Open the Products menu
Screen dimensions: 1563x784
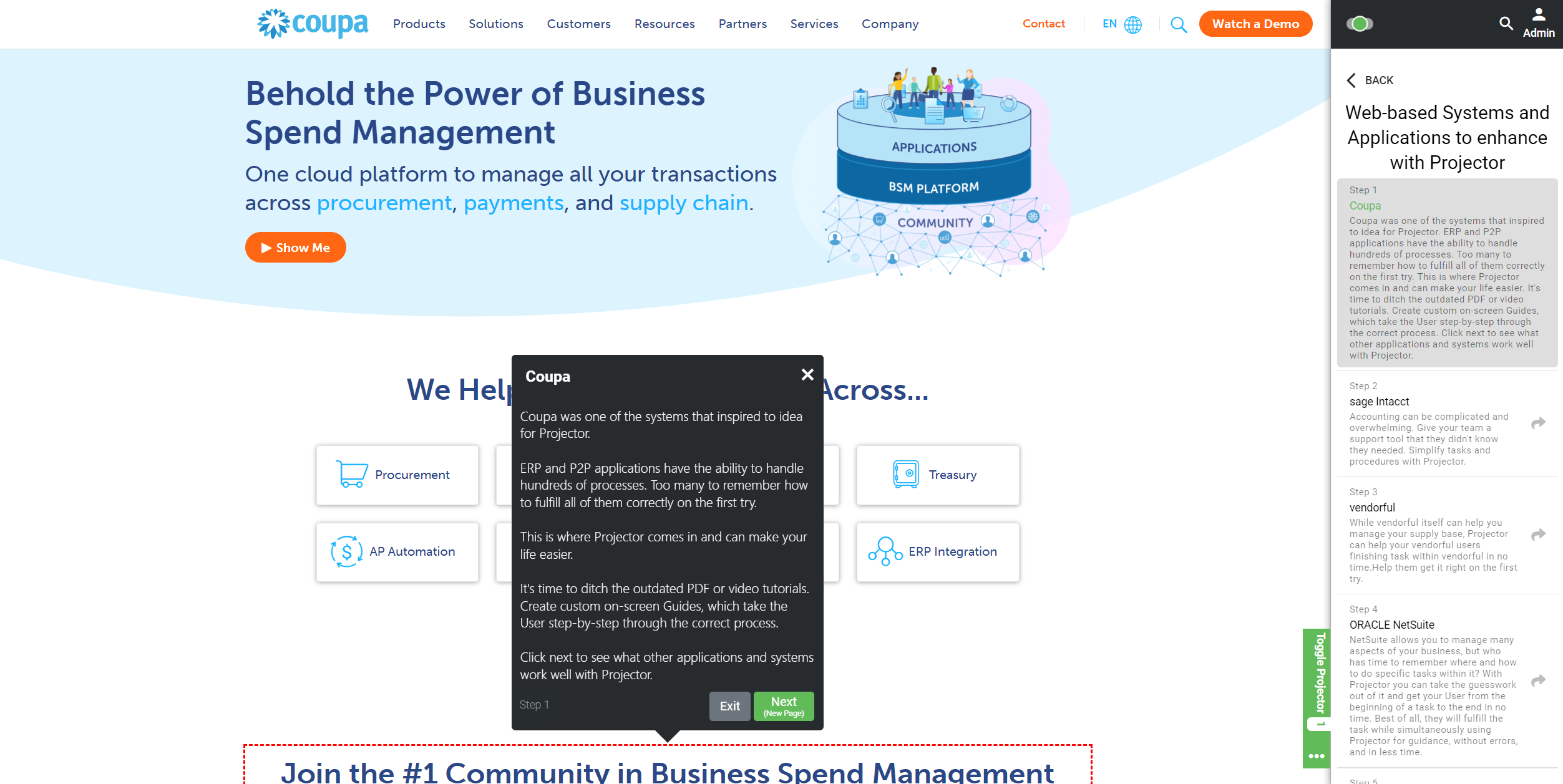pyautogui.click(x=419, y=24)
